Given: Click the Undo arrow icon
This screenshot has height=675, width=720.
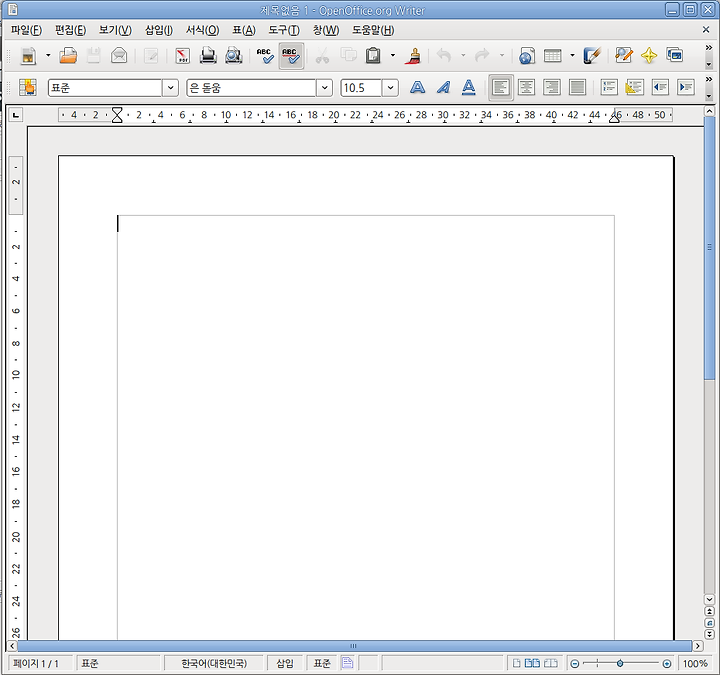Looking at the screenshot, I should point(444,56).
